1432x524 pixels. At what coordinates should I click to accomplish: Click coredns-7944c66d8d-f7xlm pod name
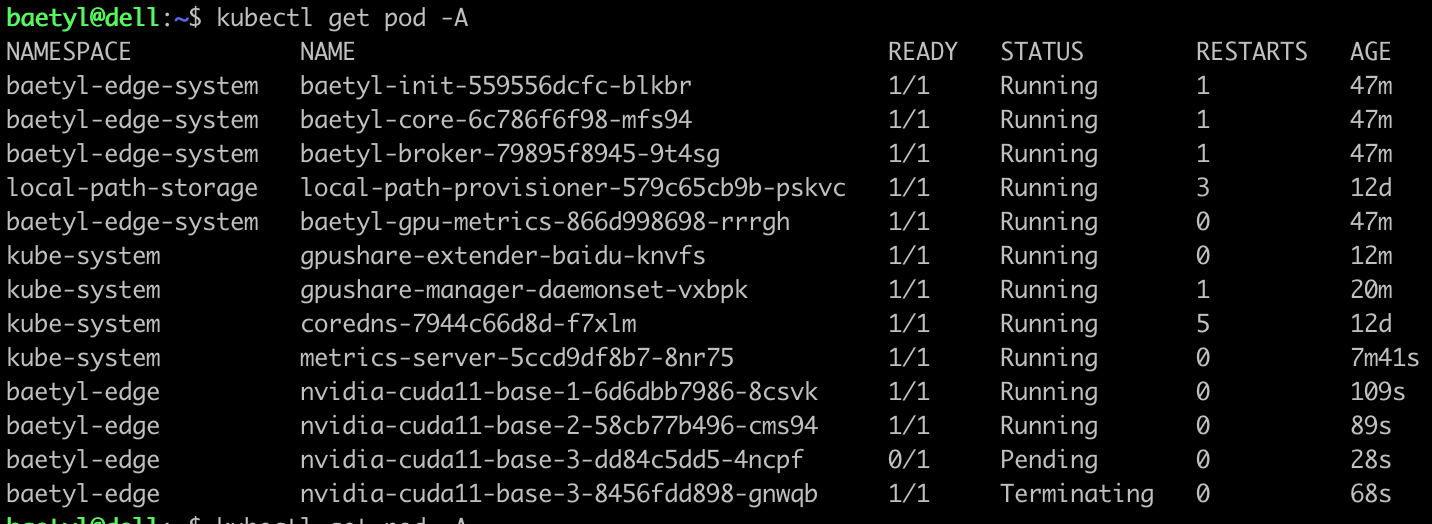coord(467,324)
